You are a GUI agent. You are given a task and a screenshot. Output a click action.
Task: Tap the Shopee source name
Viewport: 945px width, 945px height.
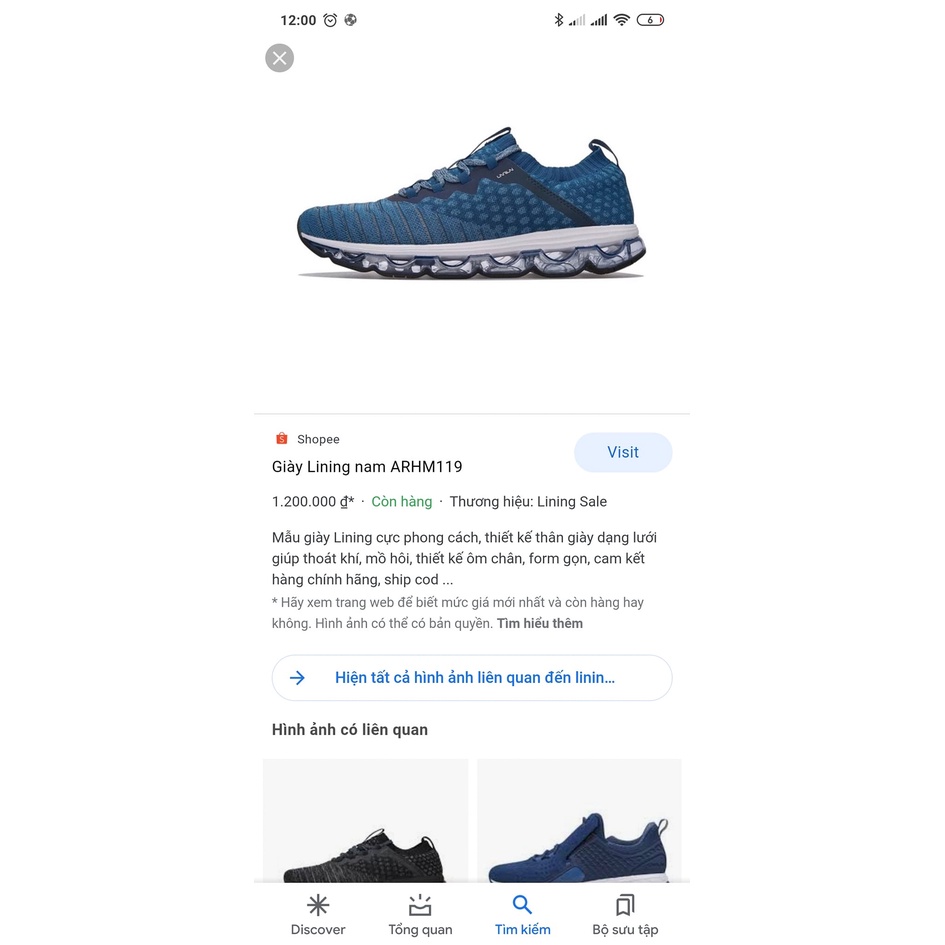coord(318,439)
